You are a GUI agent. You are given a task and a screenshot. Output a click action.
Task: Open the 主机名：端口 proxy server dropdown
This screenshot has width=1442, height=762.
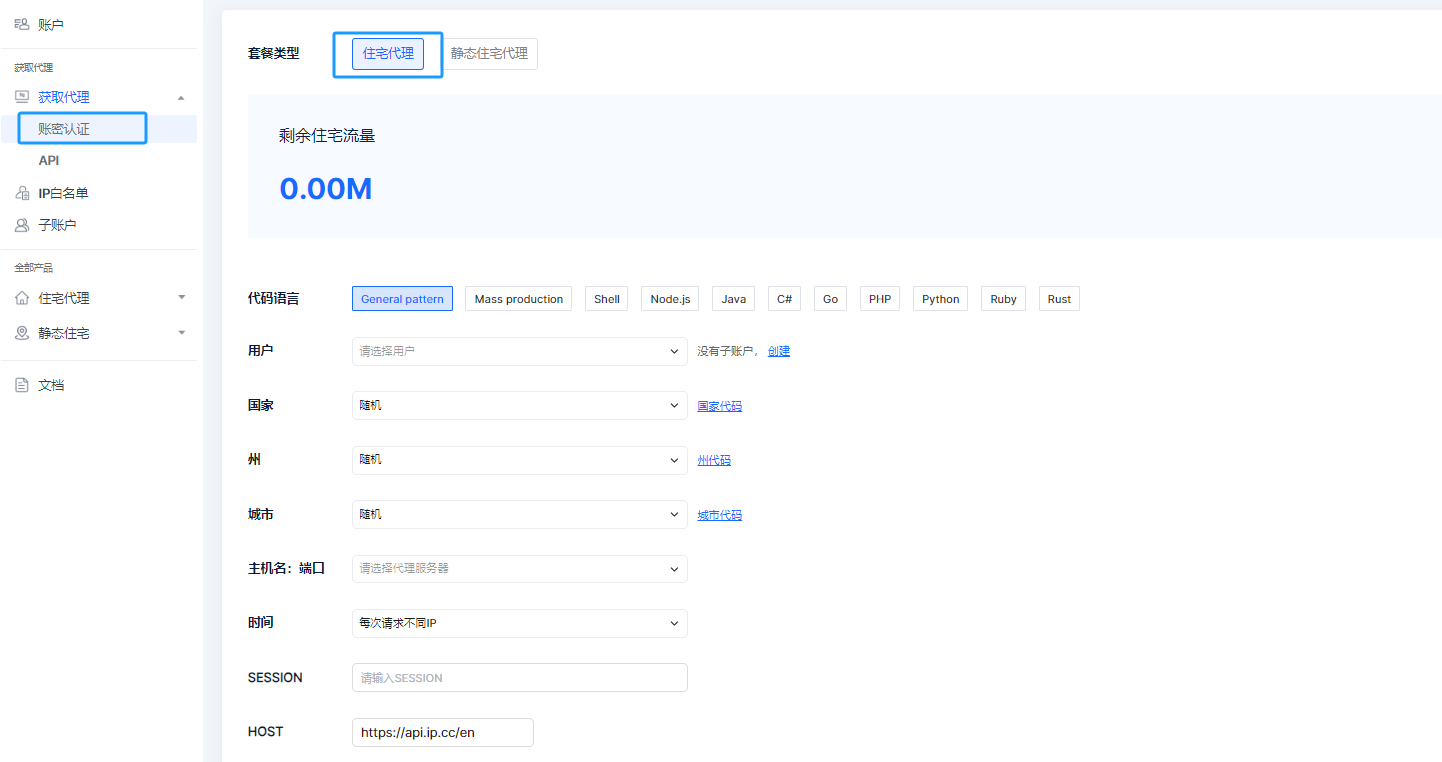(519, 569)
